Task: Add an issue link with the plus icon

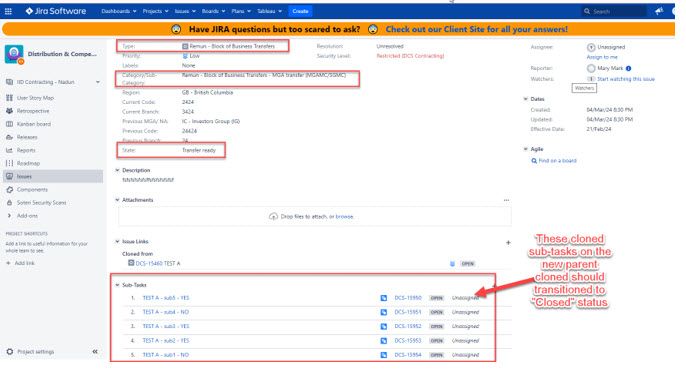Action: click(508, 242)
